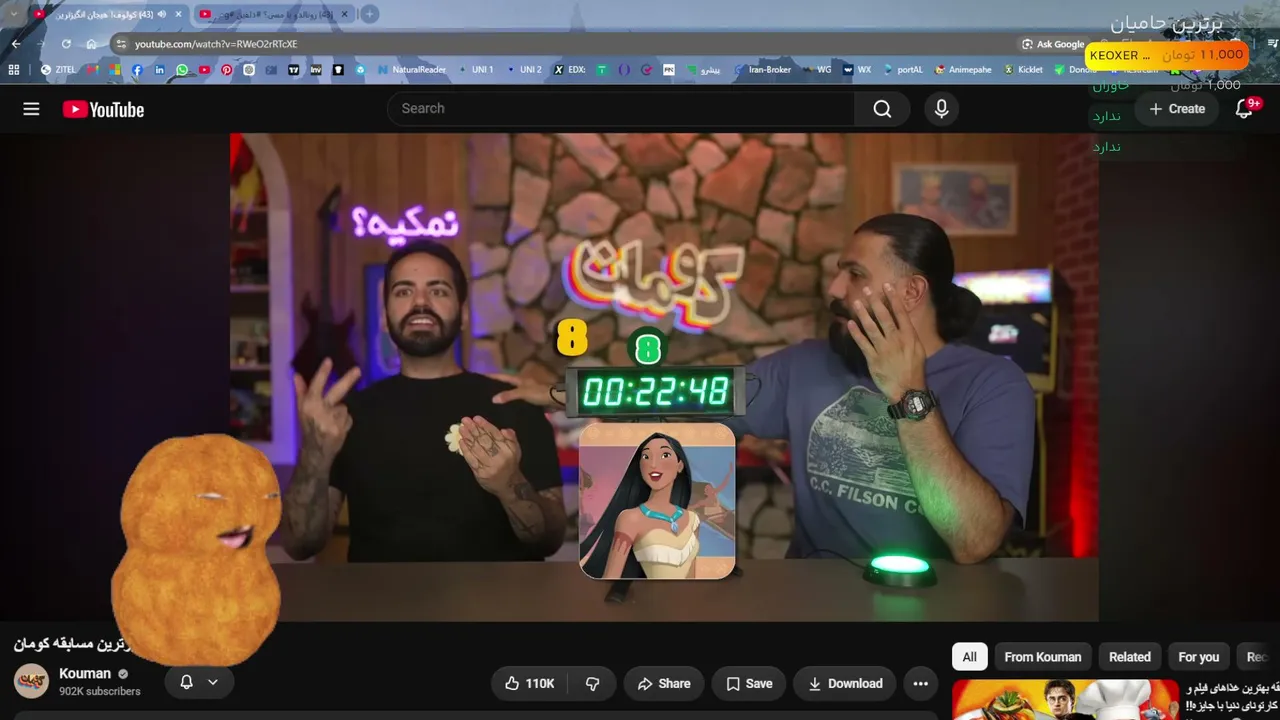
Task: Open the Animepahe bookmark
Action: (x=964, y=70)
